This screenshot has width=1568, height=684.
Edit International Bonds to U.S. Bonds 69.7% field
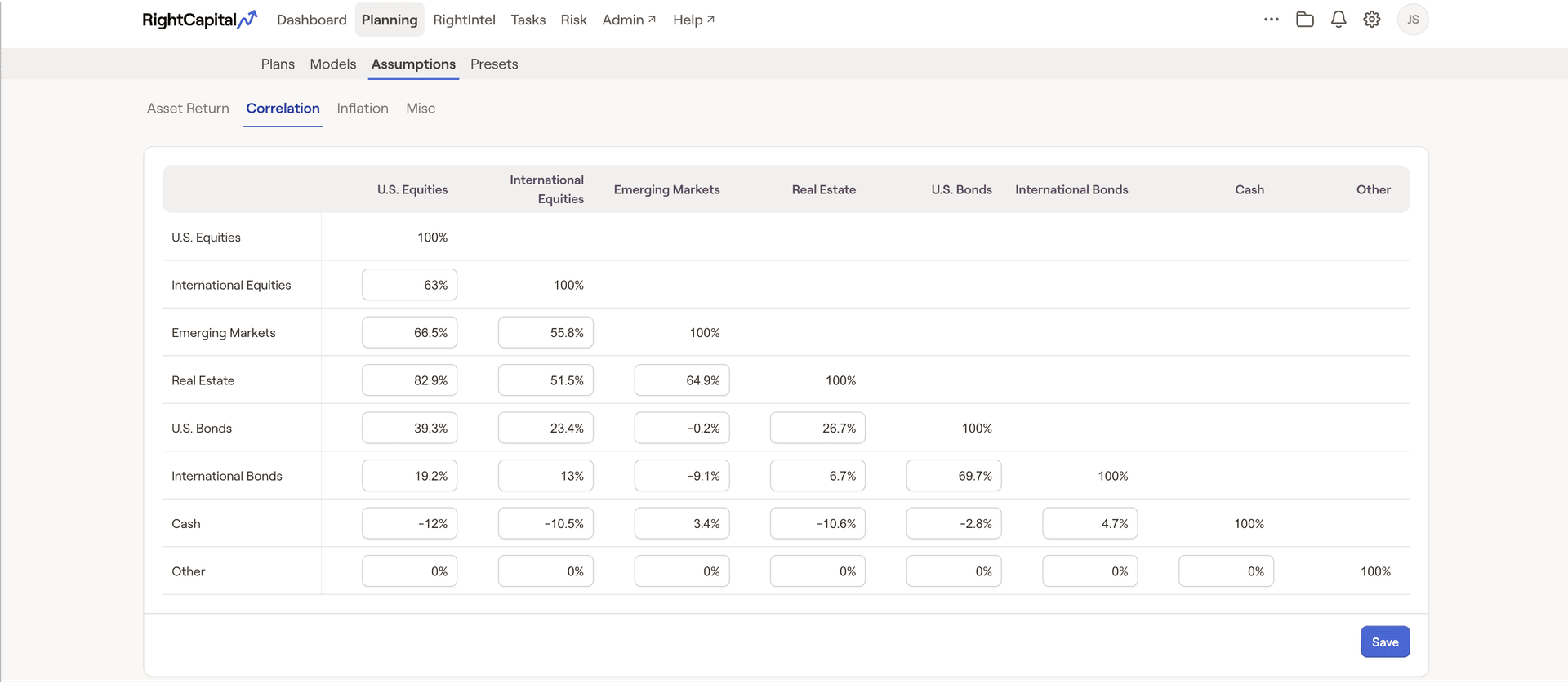(954, 476)
